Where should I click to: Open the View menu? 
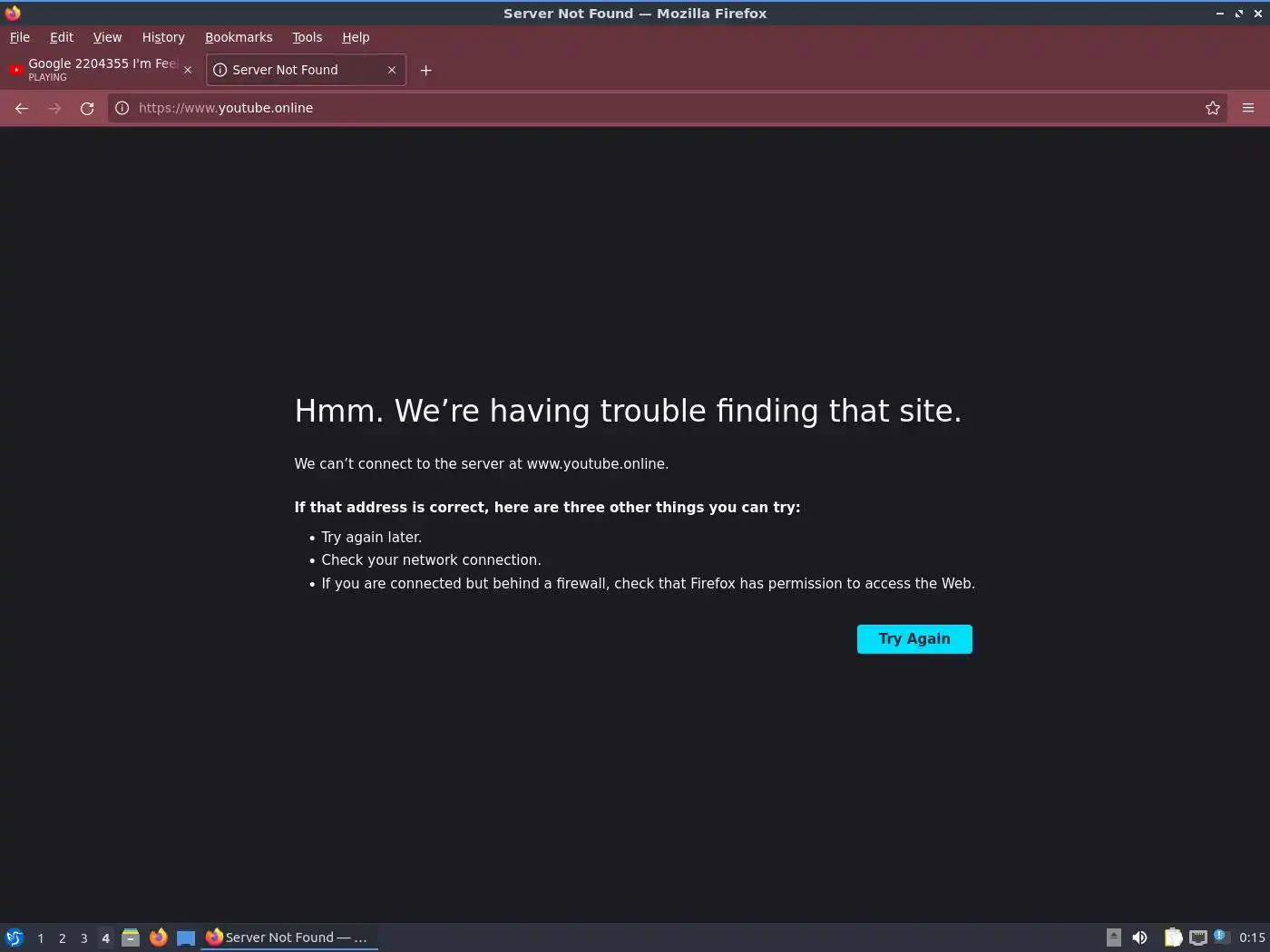107,37
